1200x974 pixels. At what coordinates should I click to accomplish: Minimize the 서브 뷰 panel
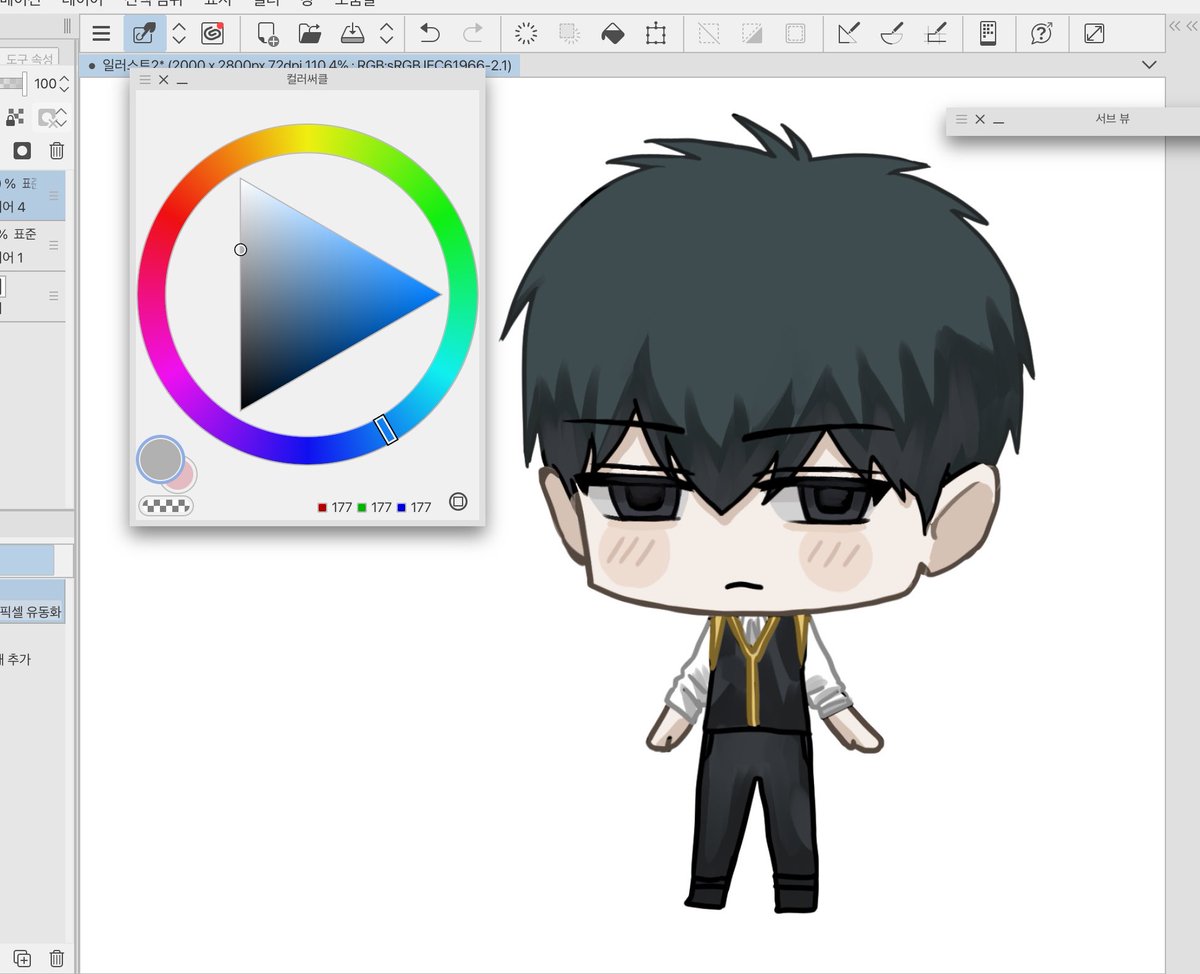[x=999, y=121]
